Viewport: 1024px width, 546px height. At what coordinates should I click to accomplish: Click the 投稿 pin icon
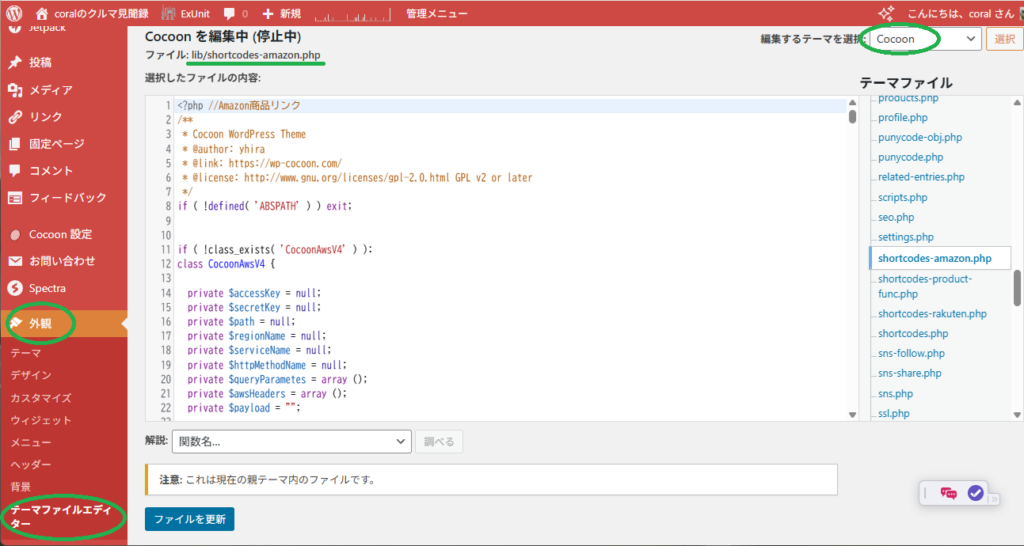[x=15, y=63]
